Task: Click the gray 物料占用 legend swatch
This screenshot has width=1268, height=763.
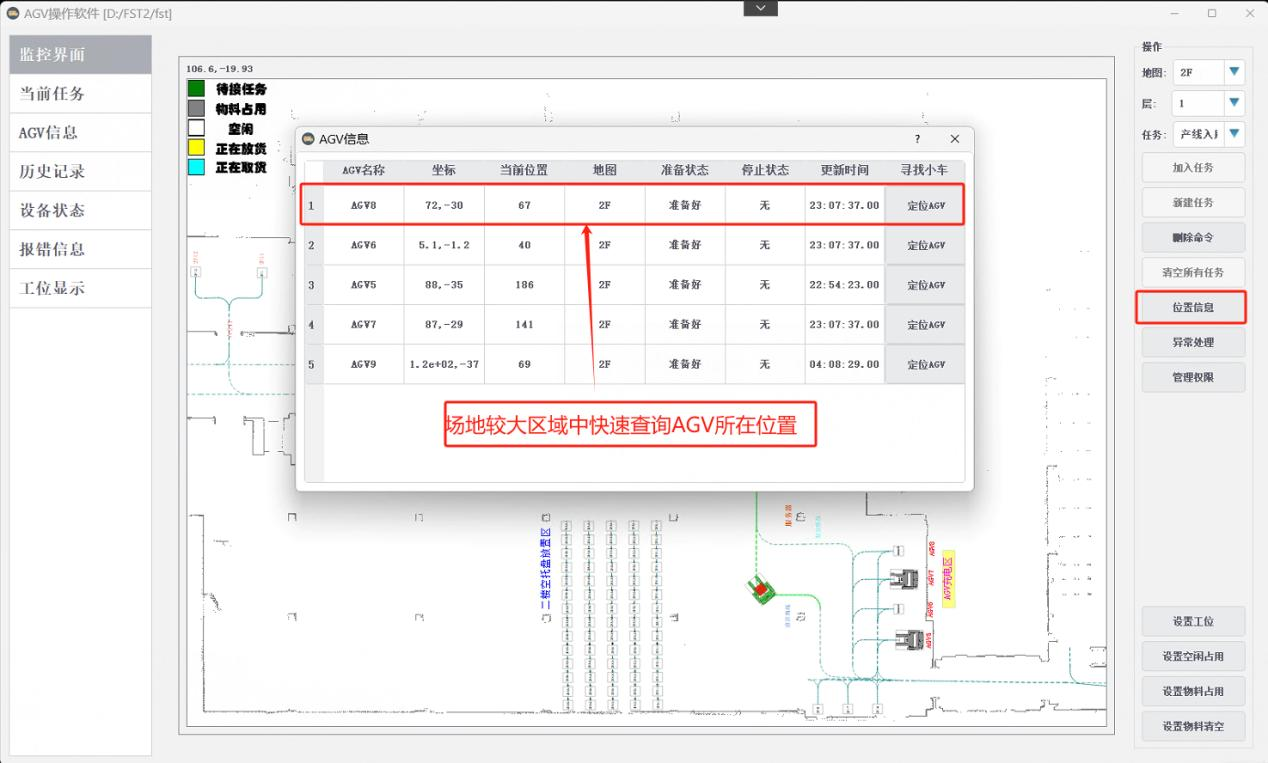Action: tap(196, 108)
